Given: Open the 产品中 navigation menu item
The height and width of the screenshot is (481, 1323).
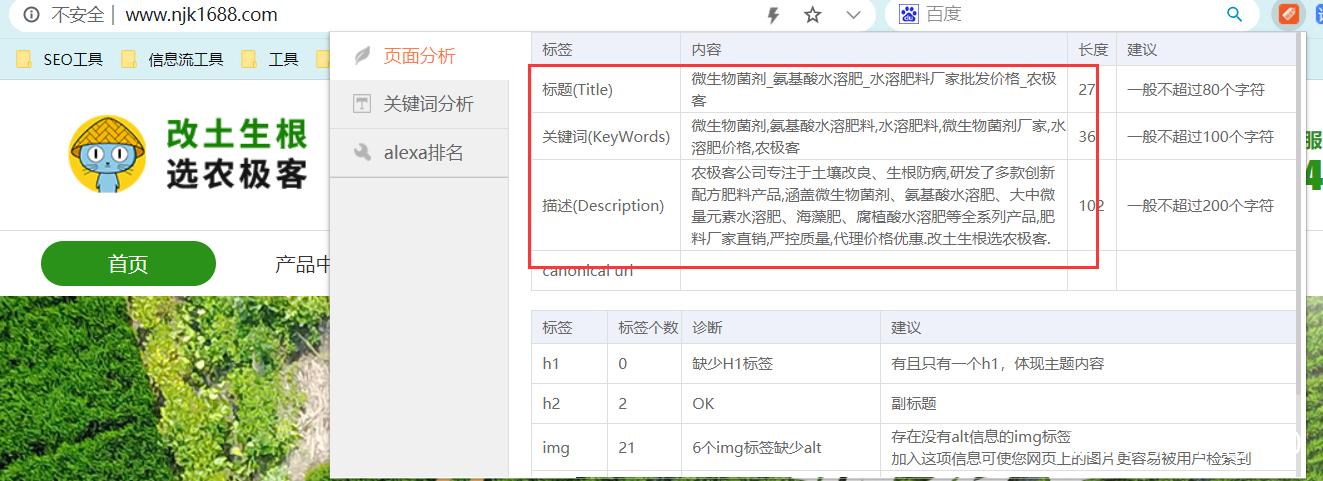Looking at the screenshot, I should pos(302,264).
